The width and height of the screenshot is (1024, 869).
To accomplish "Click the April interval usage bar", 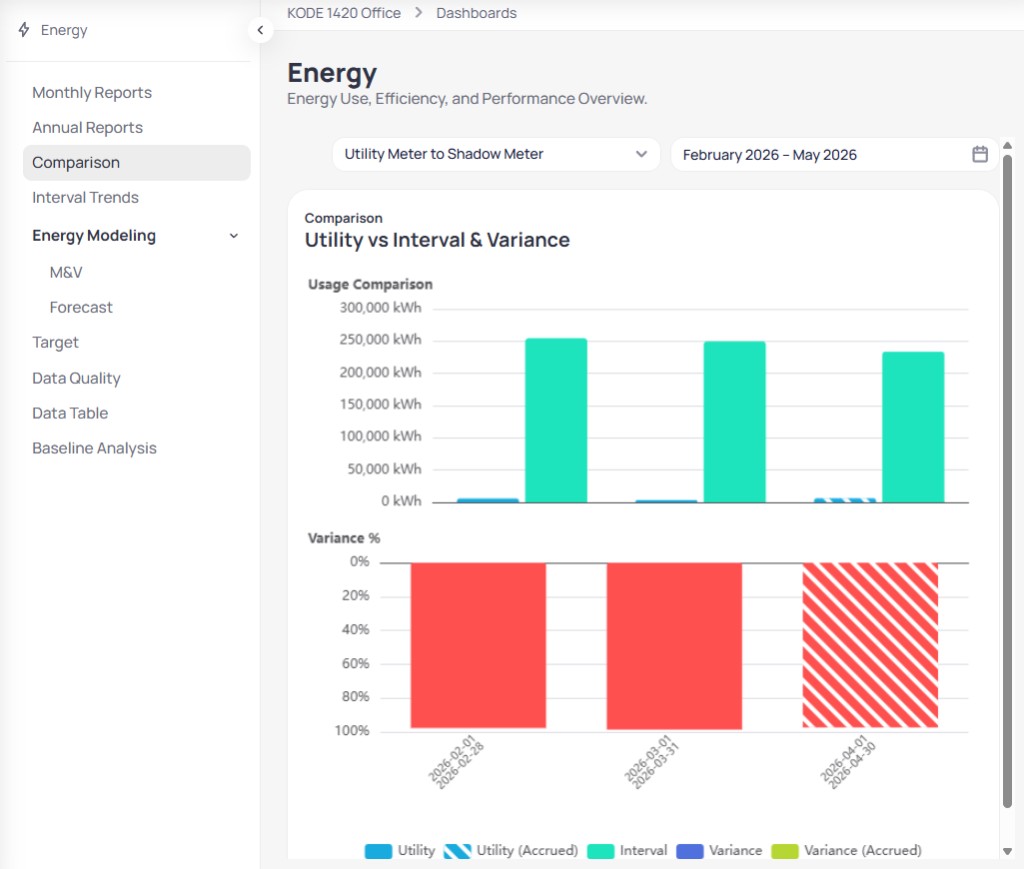I will (912, 427).
